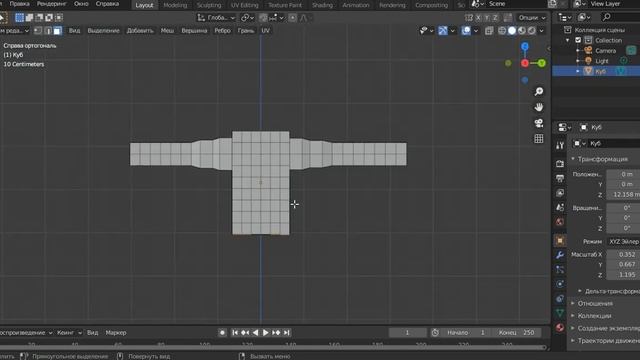640x360 pixels.
Task: Open the Рендеринг menu
Action: 51,4
